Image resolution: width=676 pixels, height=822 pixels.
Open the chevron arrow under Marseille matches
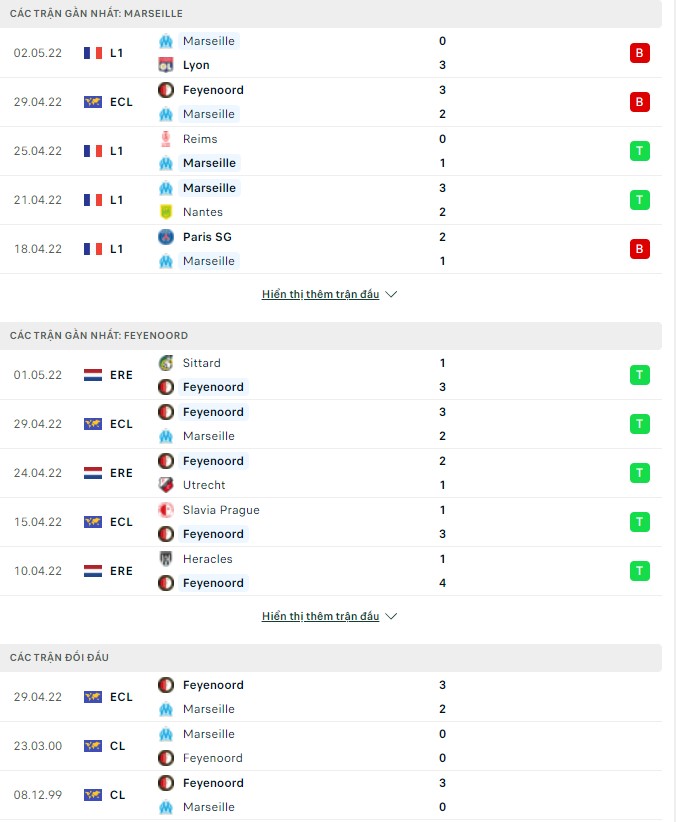click(392, 294)
